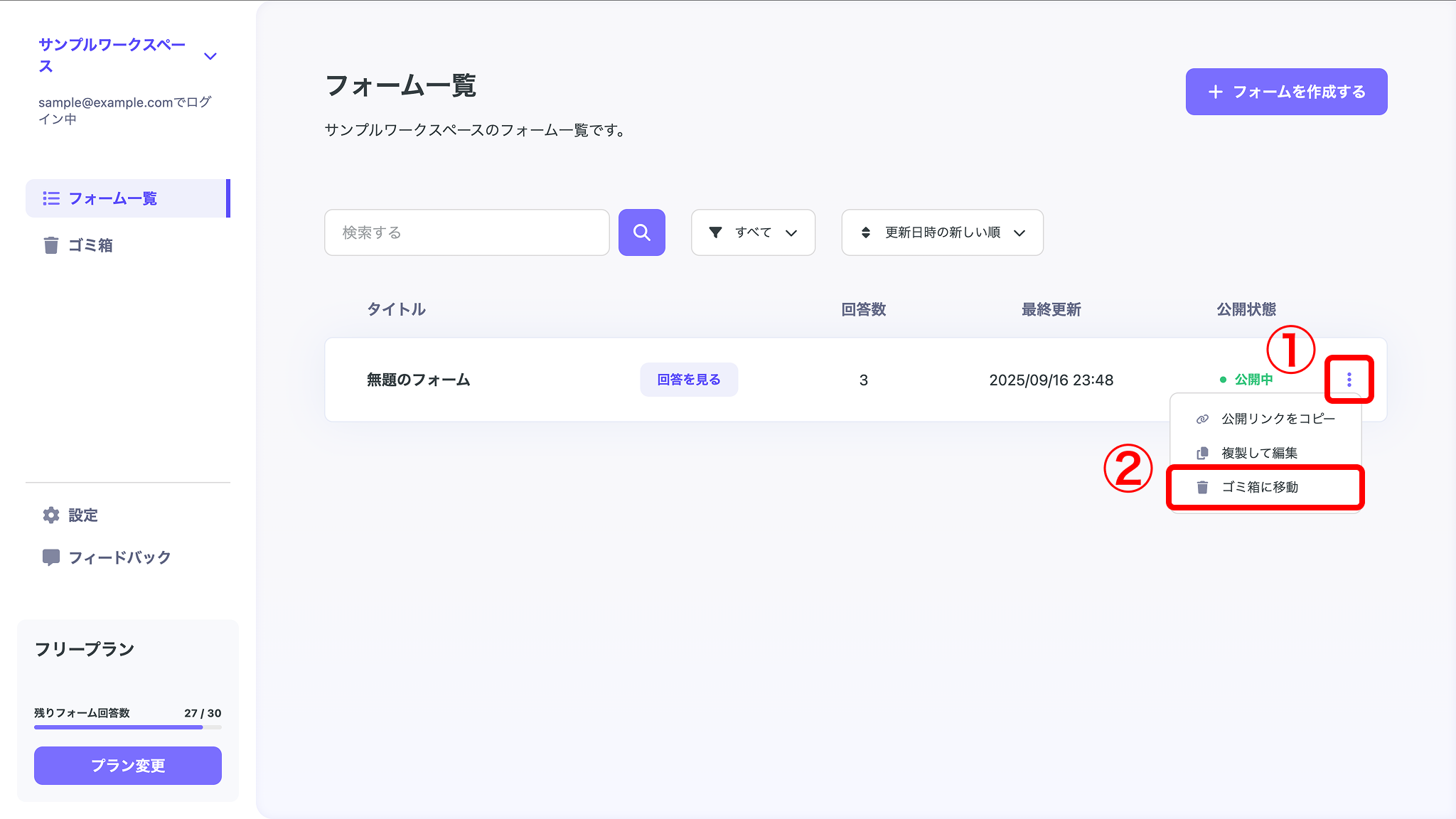This screenshot has height=819, width=1456.
Task: Click the trash icon beside ゴミ箱に移動
Action: [x=1201, y=487]
